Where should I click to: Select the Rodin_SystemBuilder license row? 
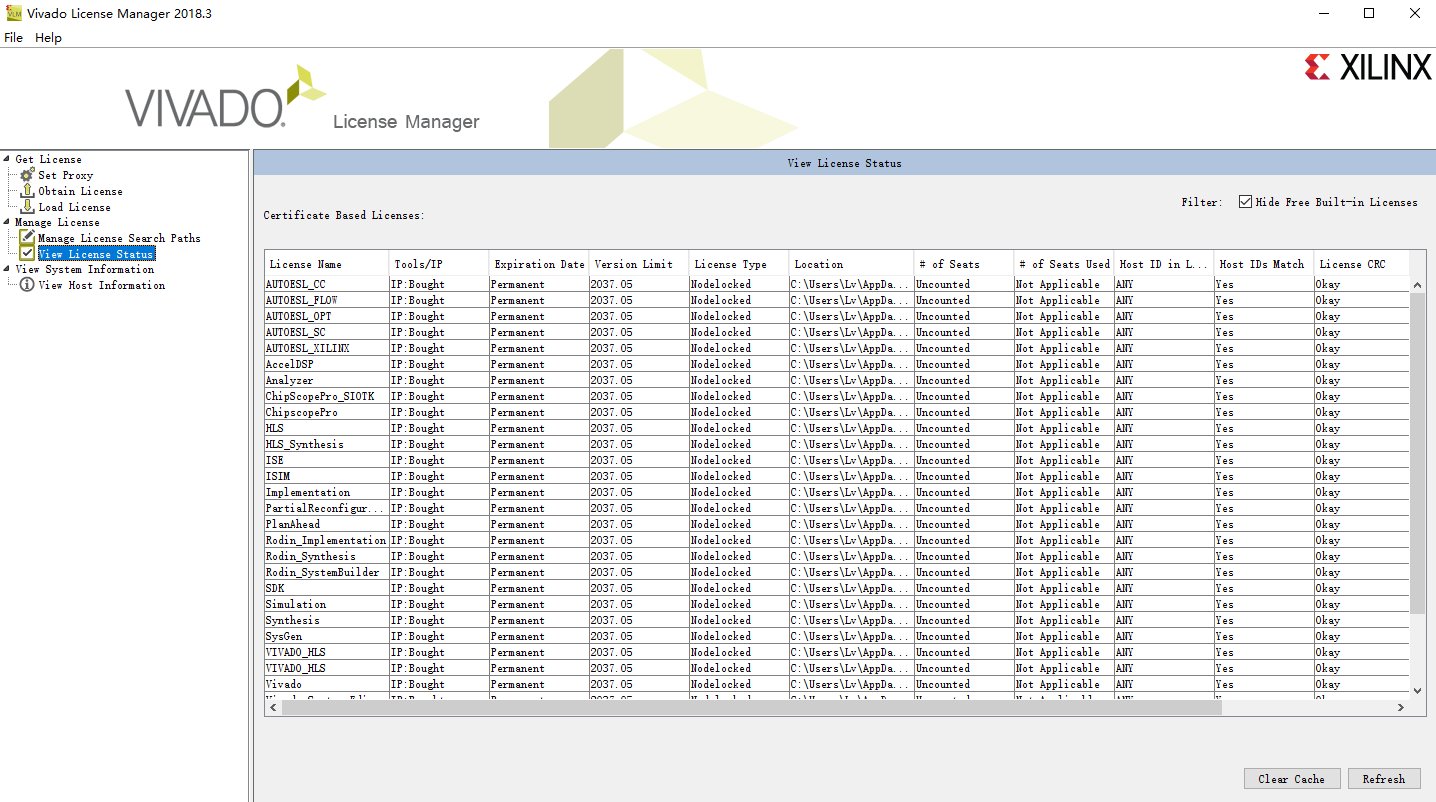(837, 572)
